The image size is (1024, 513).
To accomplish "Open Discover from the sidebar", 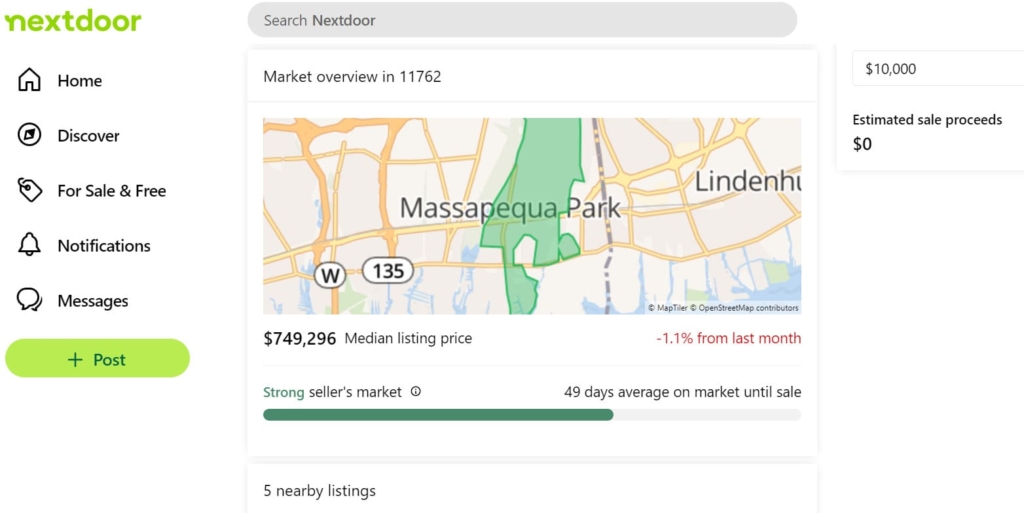I will 88,136.
